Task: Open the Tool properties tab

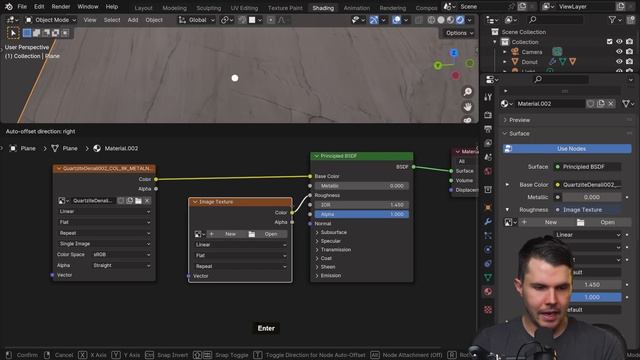Action: pos(488,97)
